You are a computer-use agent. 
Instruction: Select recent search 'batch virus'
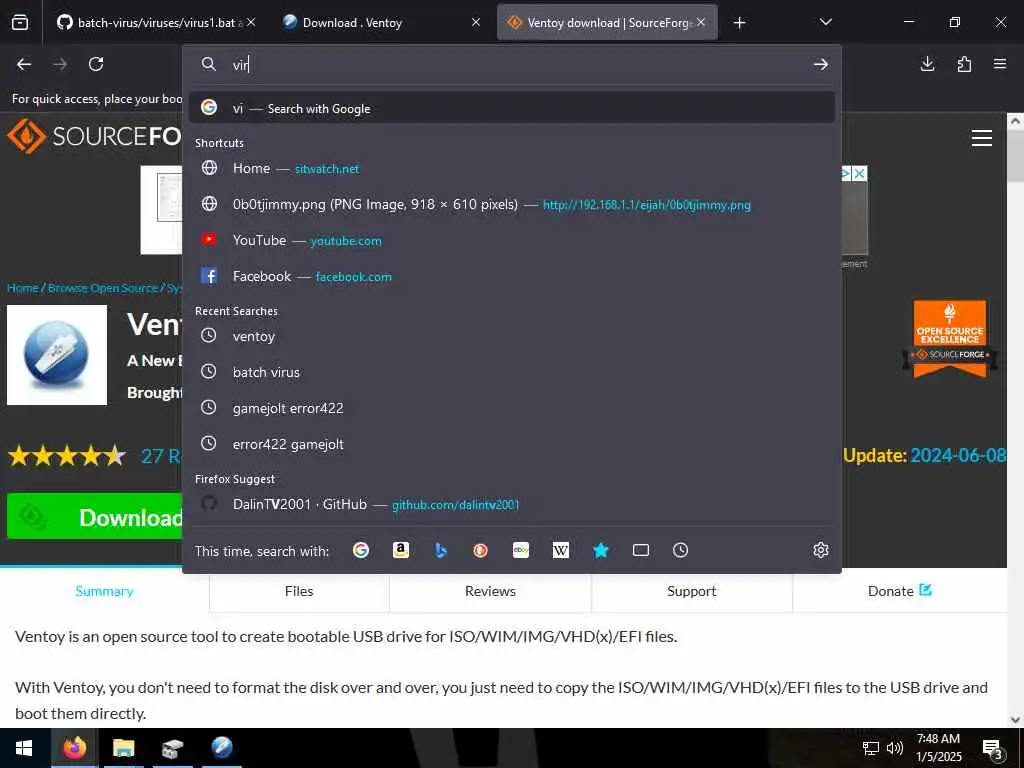point(511,372)
